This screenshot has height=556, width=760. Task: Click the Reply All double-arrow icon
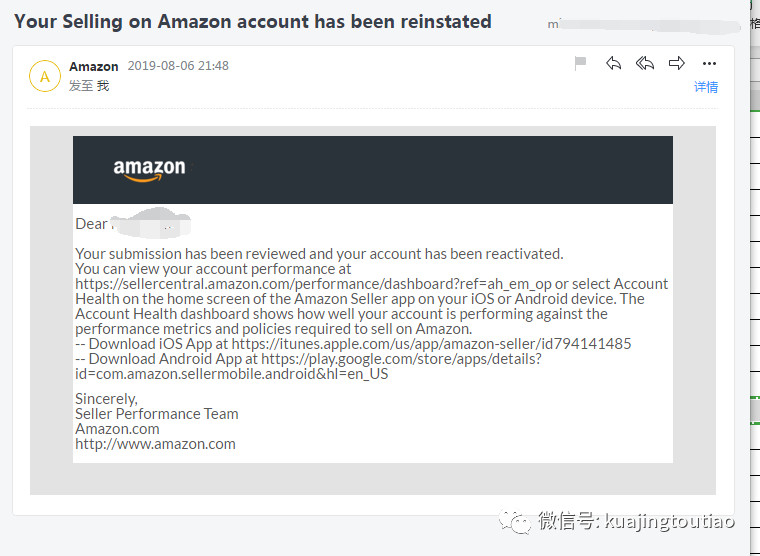coord(645,64)
